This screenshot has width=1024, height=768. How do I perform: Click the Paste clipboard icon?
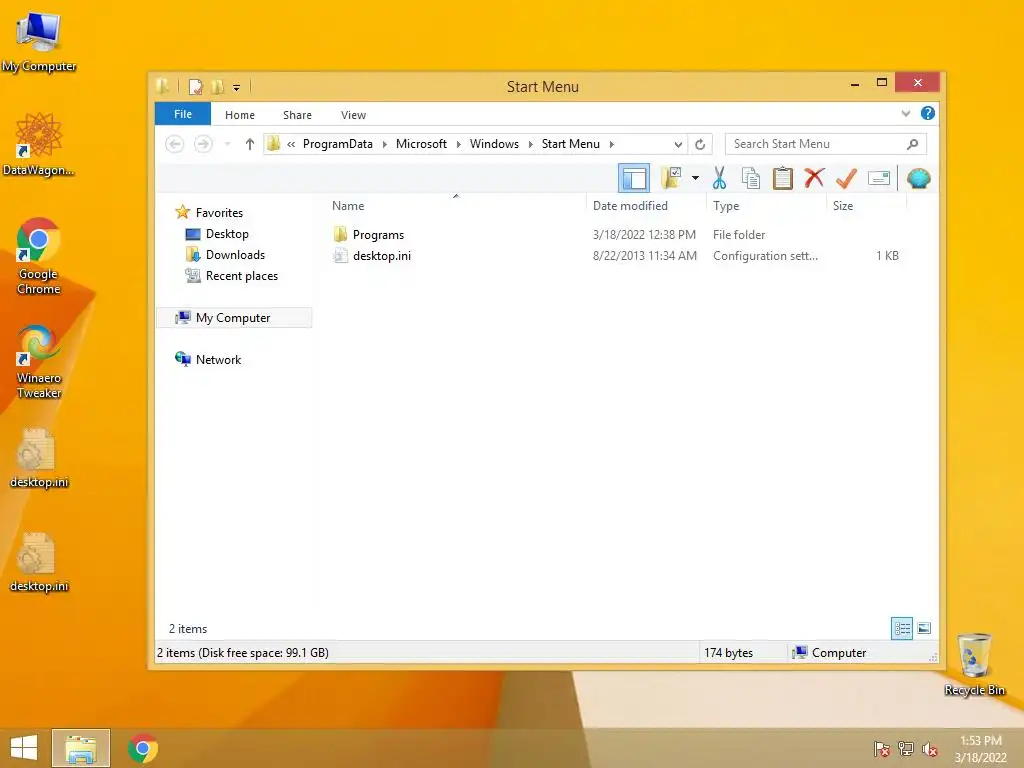[x=782, y=178]
